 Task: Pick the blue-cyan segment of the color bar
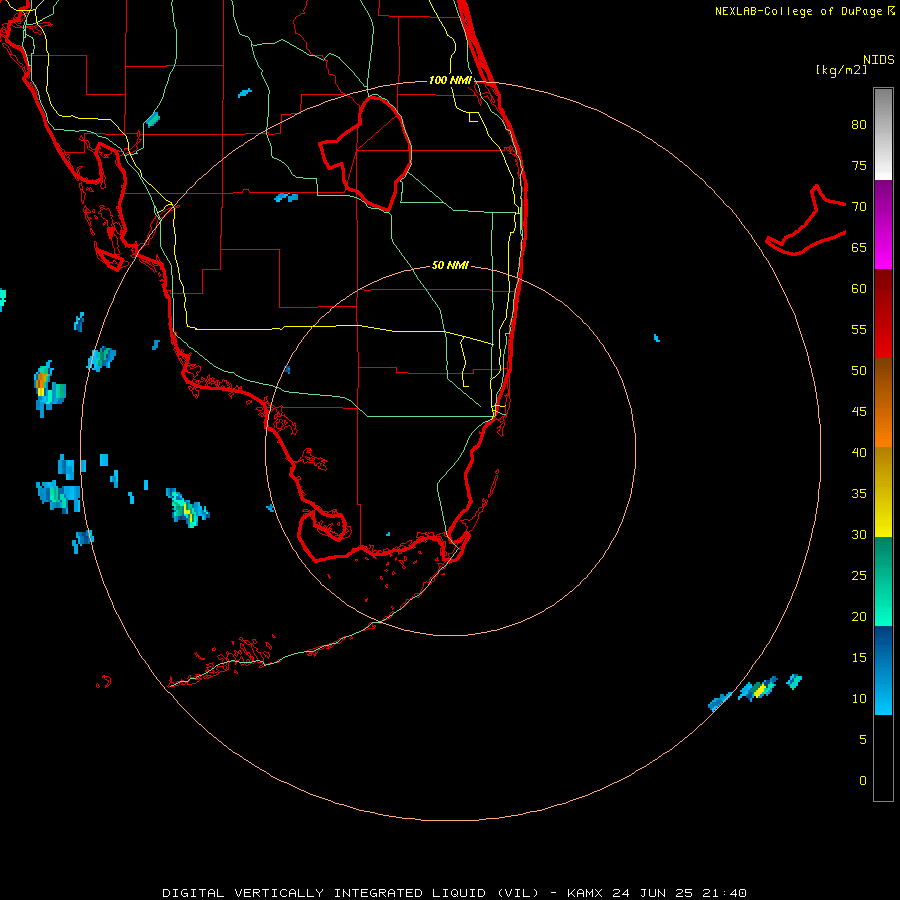(883, 670)
